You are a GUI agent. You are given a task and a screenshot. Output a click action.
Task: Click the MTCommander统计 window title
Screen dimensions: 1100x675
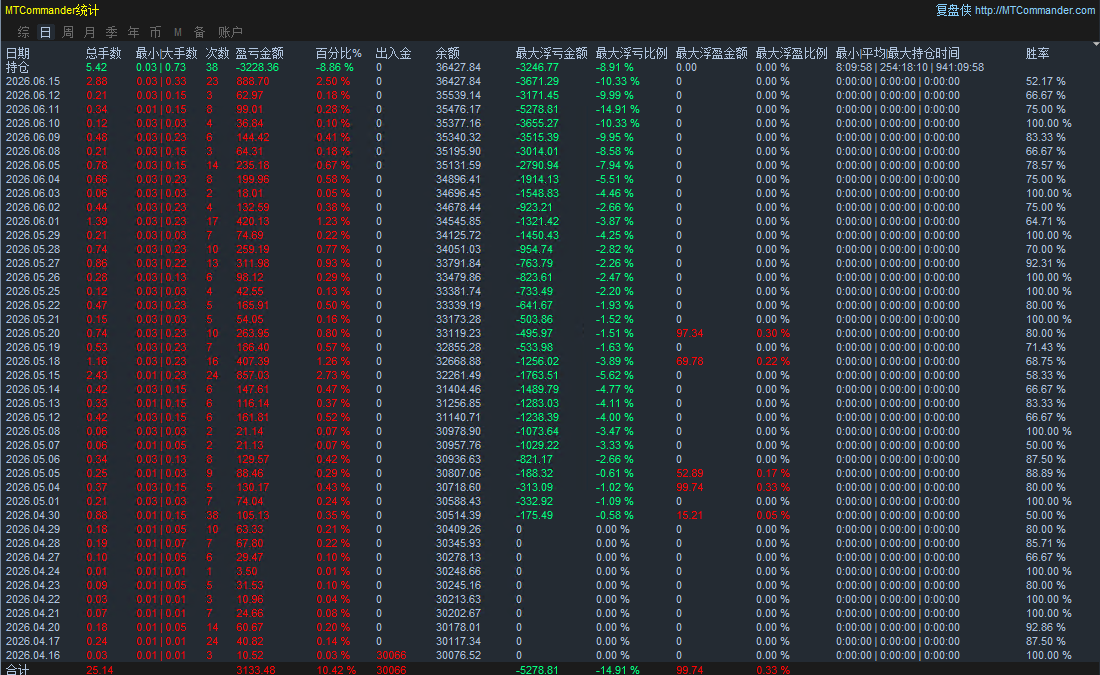pyautogui.click(x=52, y=11)
